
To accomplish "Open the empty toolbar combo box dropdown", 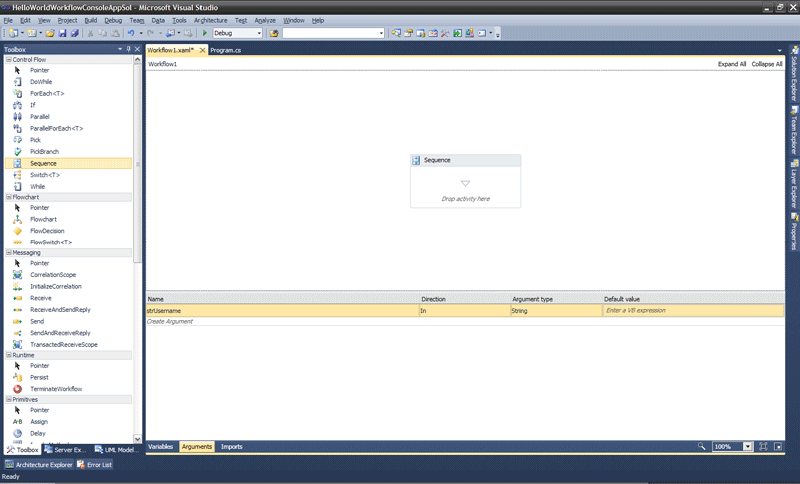I will [x=381, y=33].
